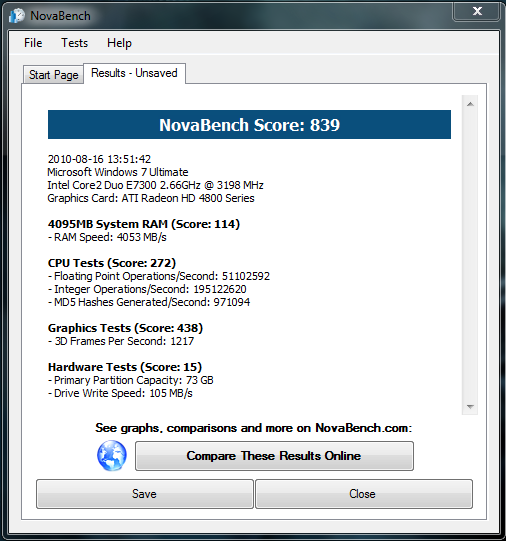Click the NovaBench Score: 839 banner
The width and height of the screenshot is (506, 541).
pos(249,125)
